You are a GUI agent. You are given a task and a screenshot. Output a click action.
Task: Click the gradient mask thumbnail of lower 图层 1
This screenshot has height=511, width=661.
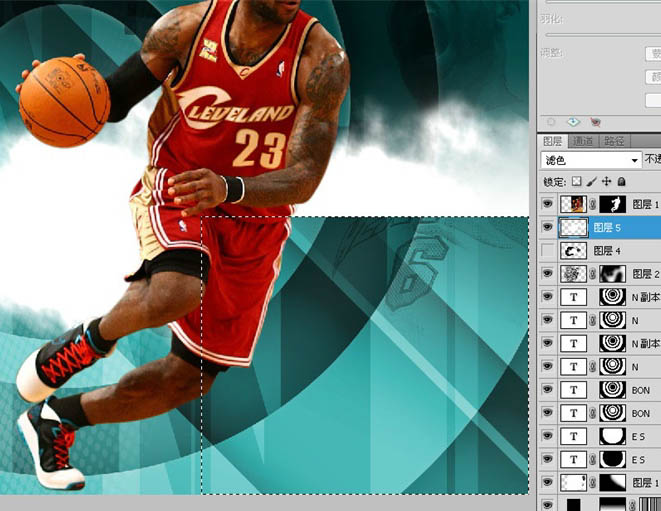point(613,483)
